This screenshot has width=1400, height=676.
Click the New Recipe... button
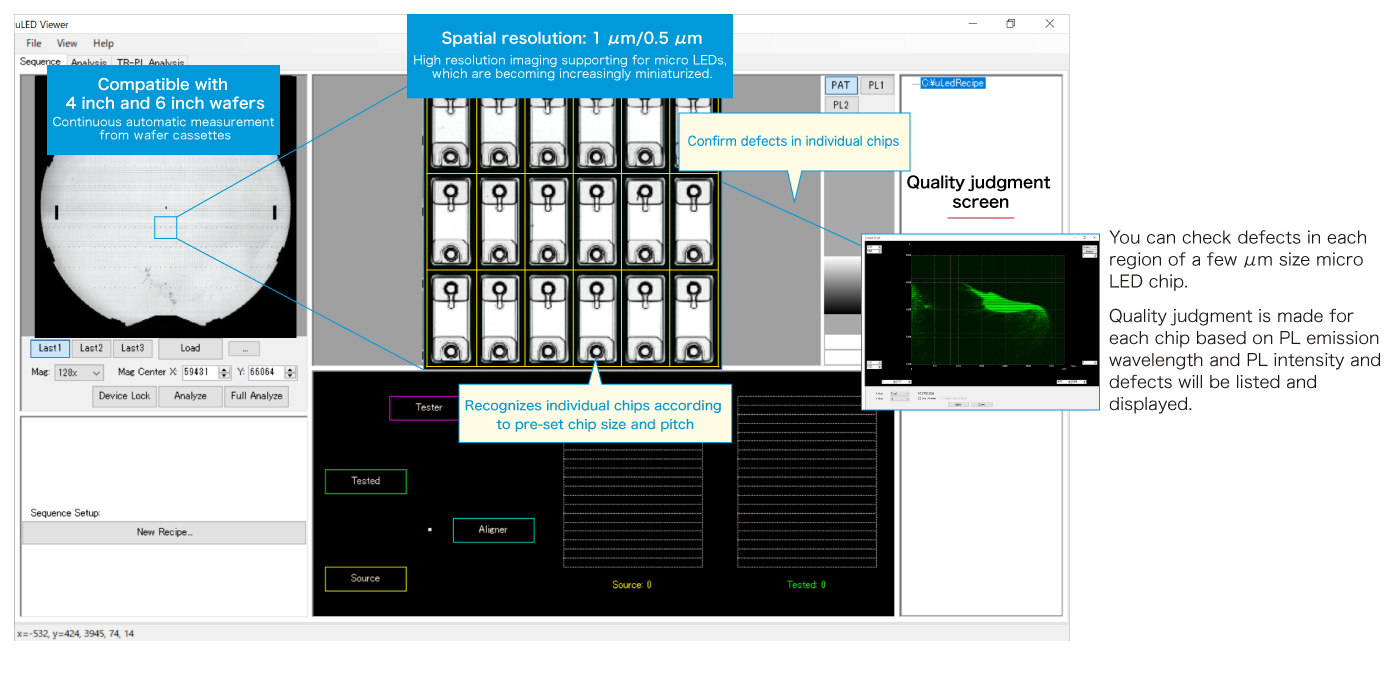[x=163, y=532]
